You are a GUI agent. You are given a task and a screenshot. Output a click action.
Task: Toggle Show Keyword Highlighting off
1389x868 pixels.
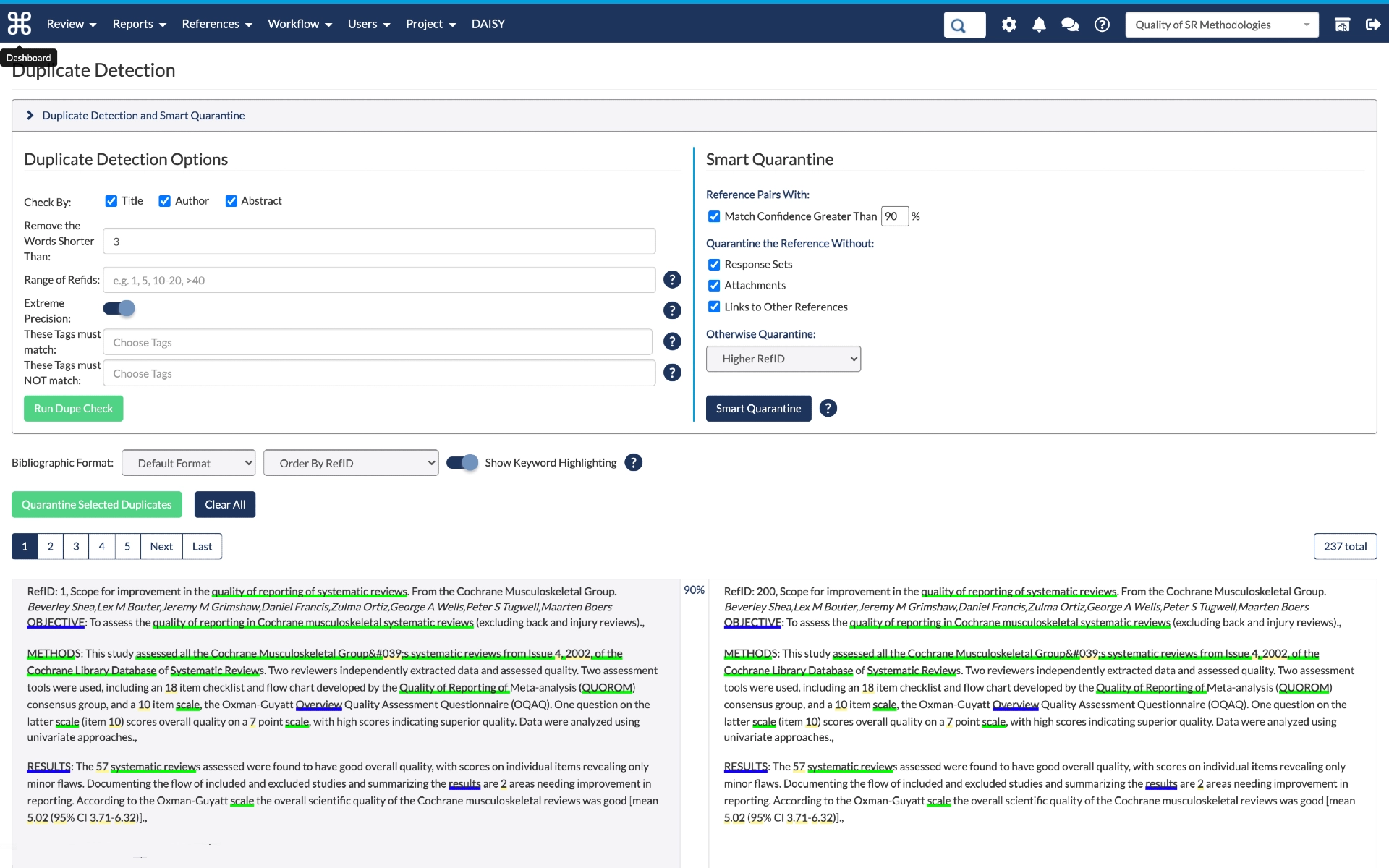point(461,462)
